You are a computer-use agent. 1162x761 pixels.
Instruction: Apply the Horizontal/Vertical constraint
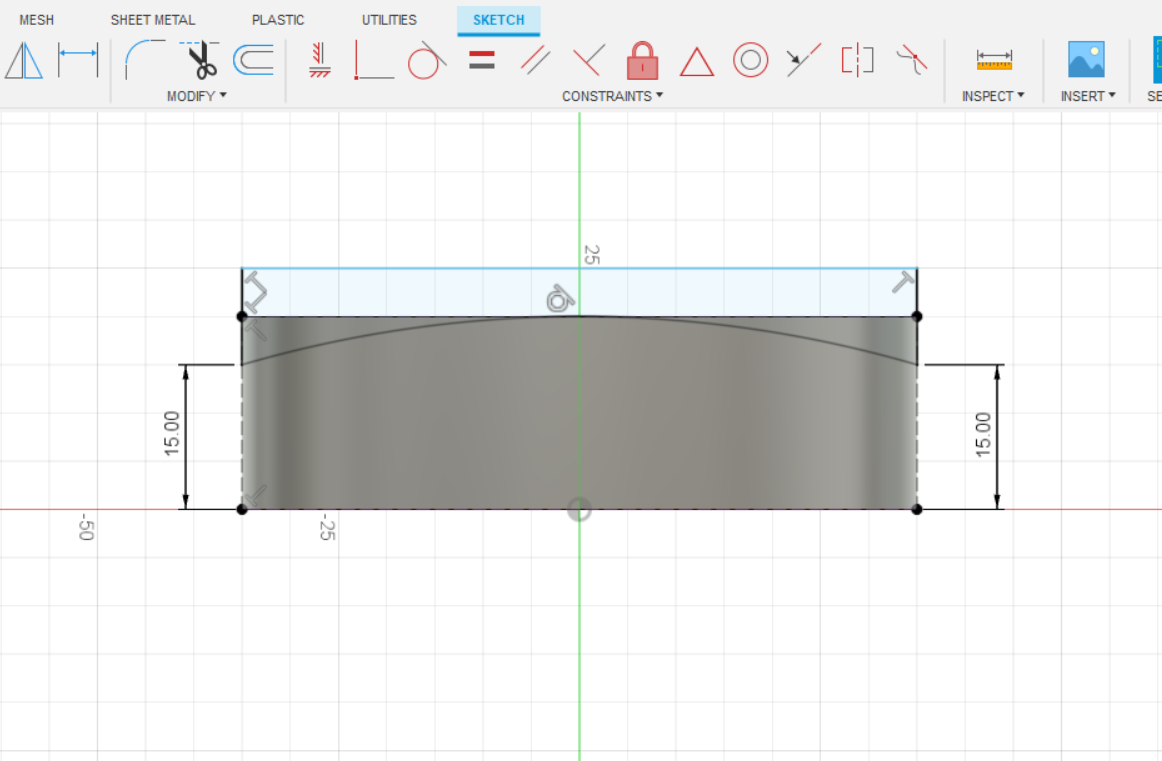point(319,60)
